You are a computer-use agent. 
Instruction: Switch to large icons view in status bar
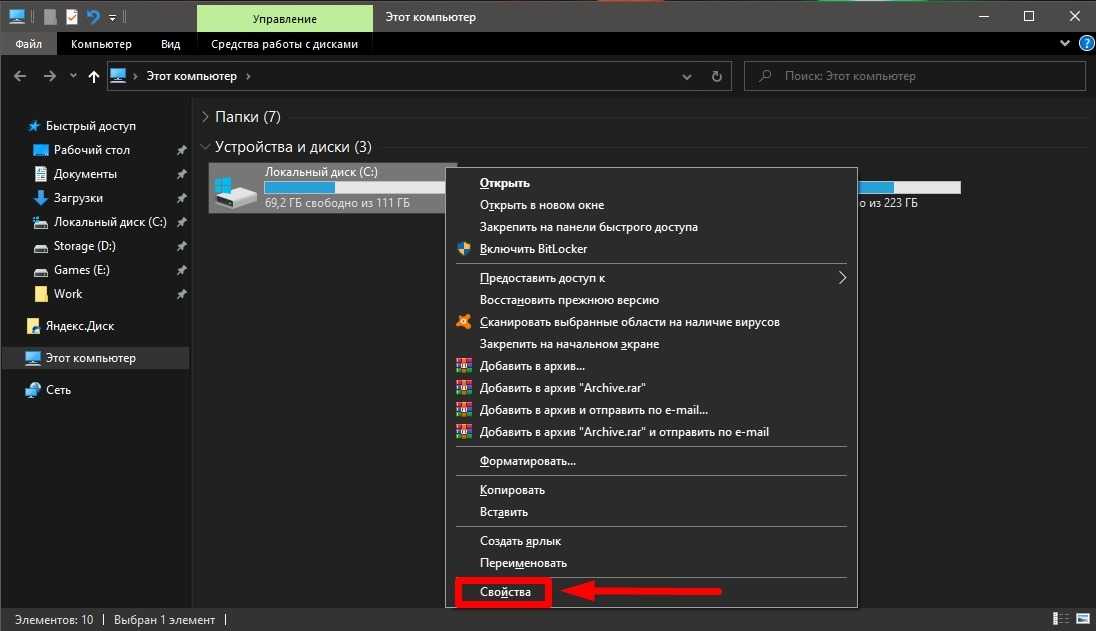click(x=1082, y=620)
